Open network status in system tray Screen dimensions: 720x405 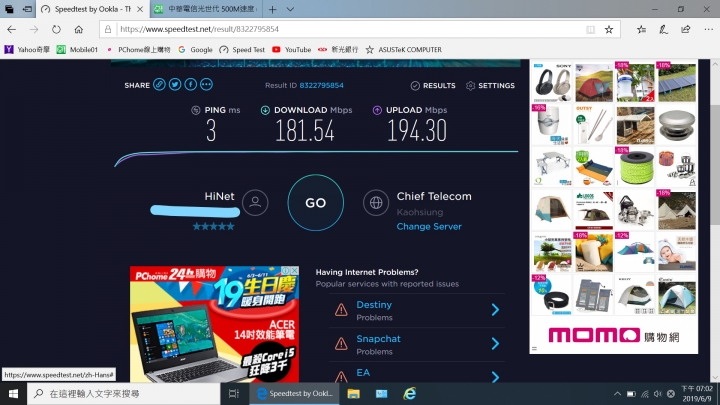click(x=645, y=394)
